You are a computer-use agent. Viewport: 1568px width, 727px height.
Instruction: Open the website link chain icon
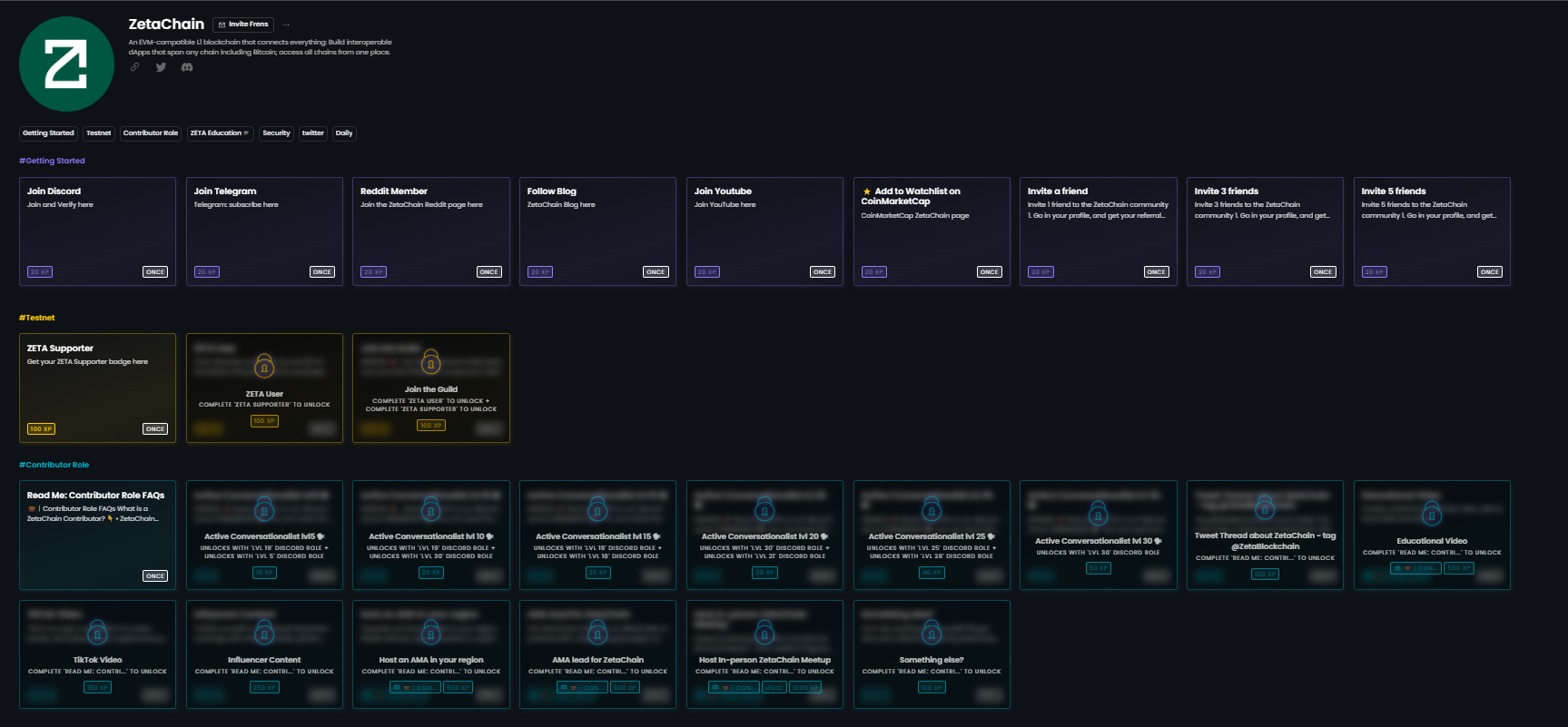pyautogui.click(x=134, y=67)
